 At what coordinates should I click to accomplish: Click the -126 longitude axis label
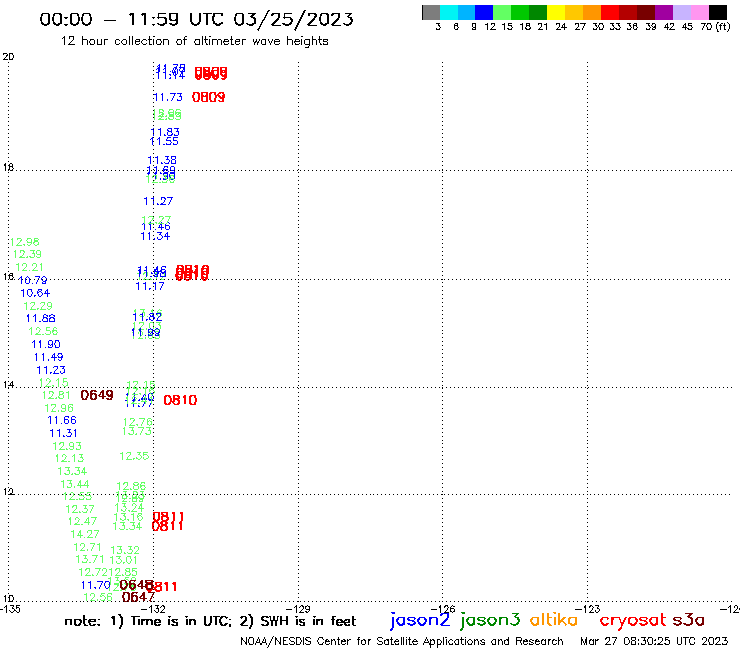[x=443, y=609]
